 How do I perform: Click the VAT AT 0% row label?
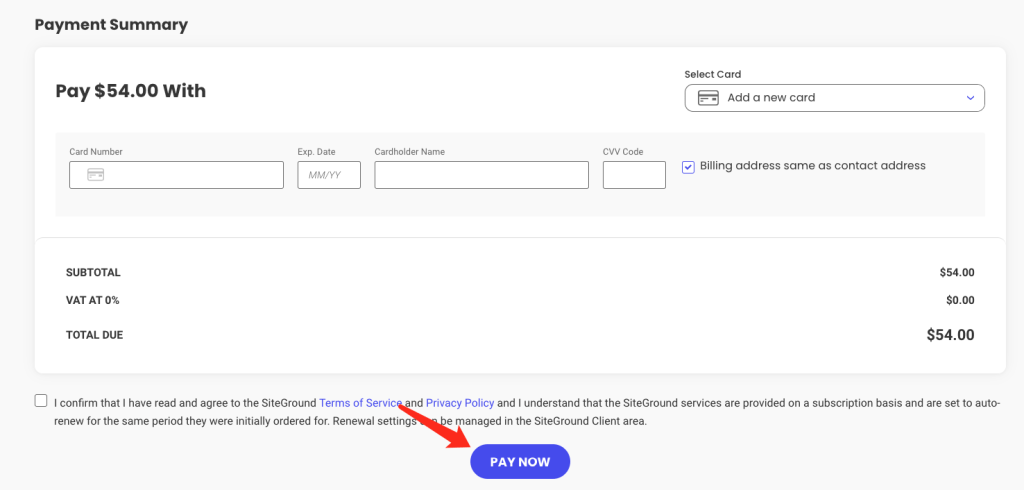pos(93,301)
